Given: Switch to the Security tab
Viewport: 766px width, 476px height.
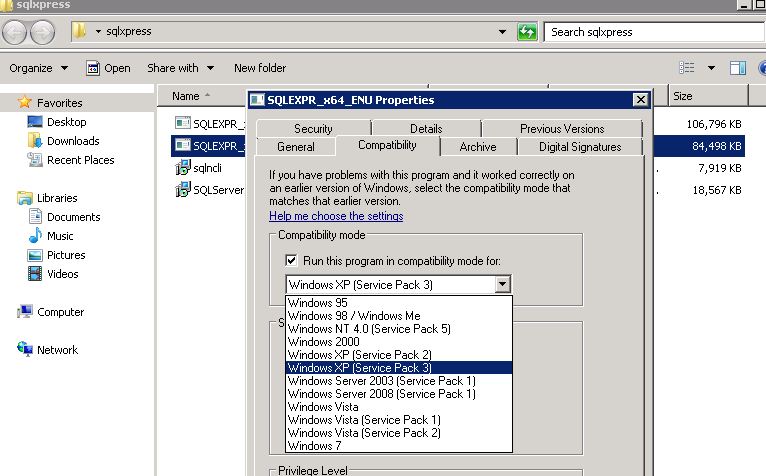Looking at the screenshot, I should 313,129.
